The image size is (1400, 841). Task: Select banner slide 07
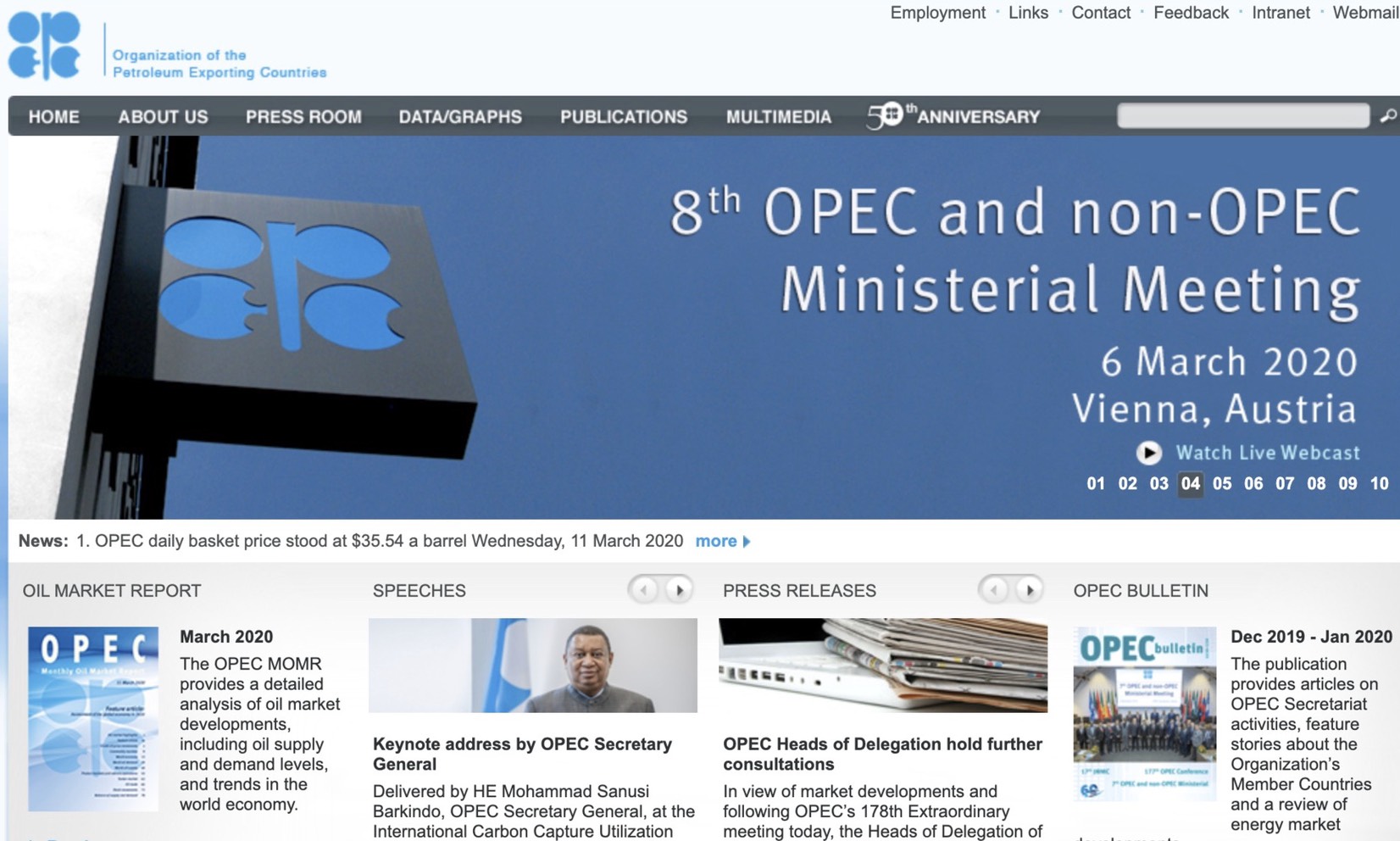(x=1285, y=483)
